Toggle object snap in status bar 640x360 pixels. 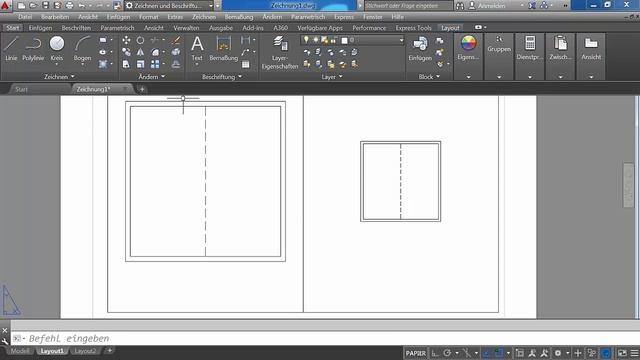pyautogui.click(x=498, y=353)
